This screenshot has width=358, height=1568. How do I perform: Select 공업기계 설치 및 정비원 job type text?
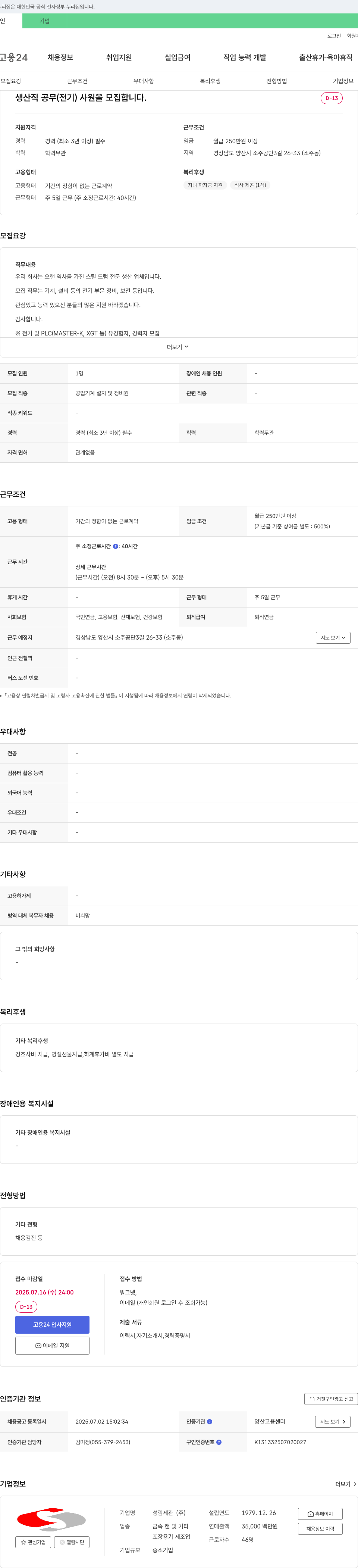pyautogui.click(x=102, y=393)
